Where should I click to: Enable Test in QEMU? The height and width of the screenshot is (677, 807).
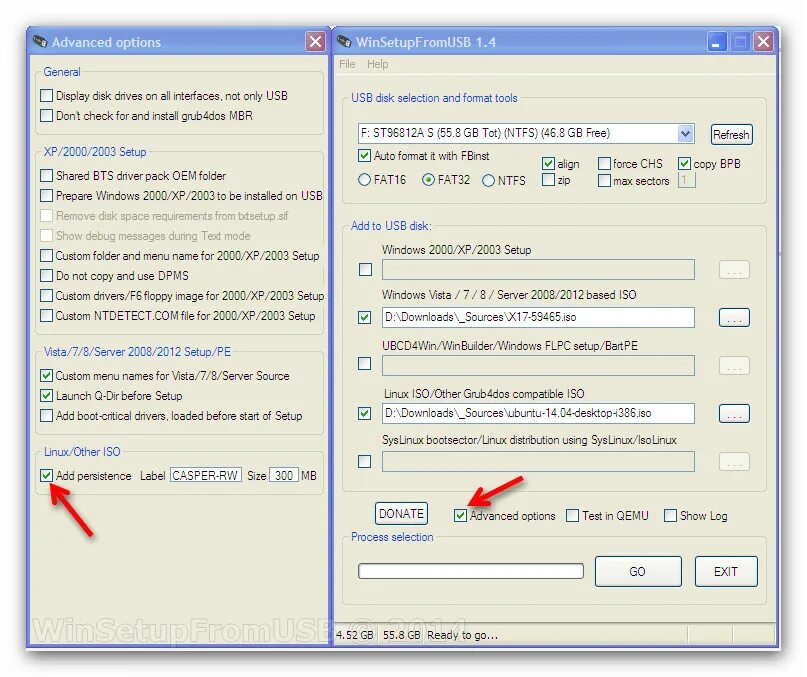point(572,515)
